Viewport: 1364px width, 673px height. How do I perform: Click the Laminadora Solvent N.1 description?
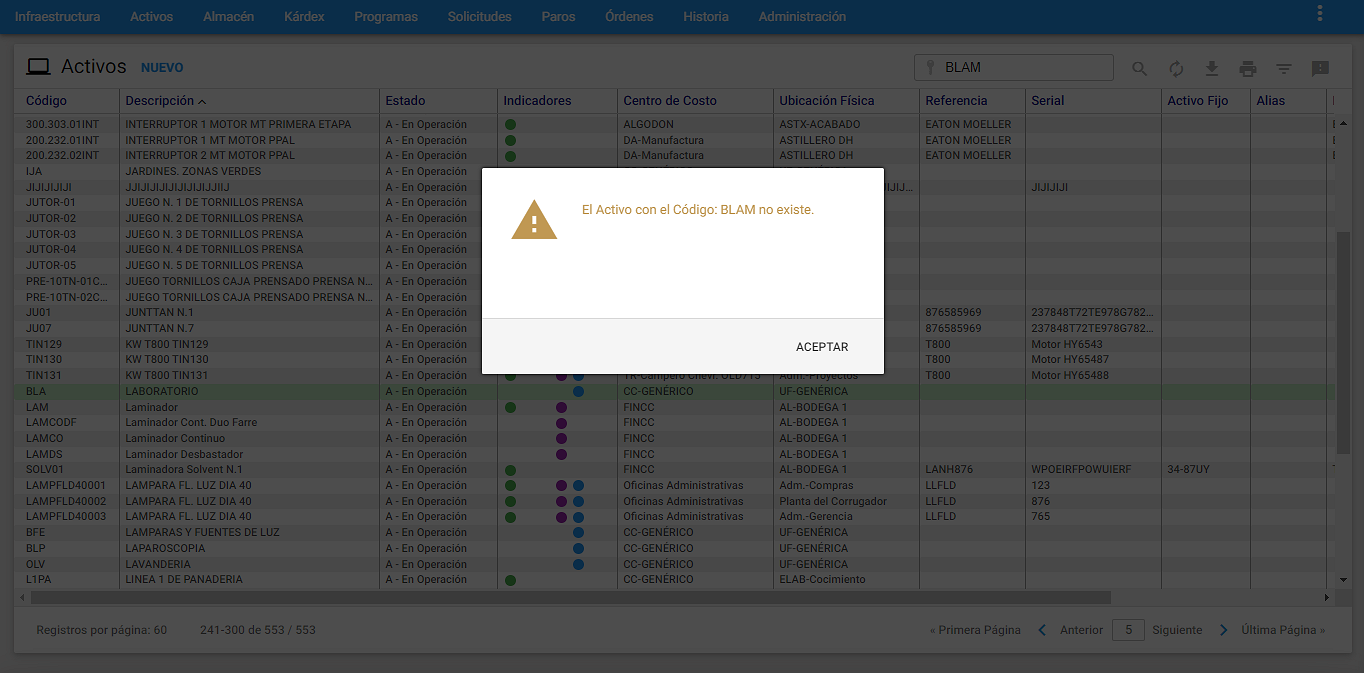184,469
